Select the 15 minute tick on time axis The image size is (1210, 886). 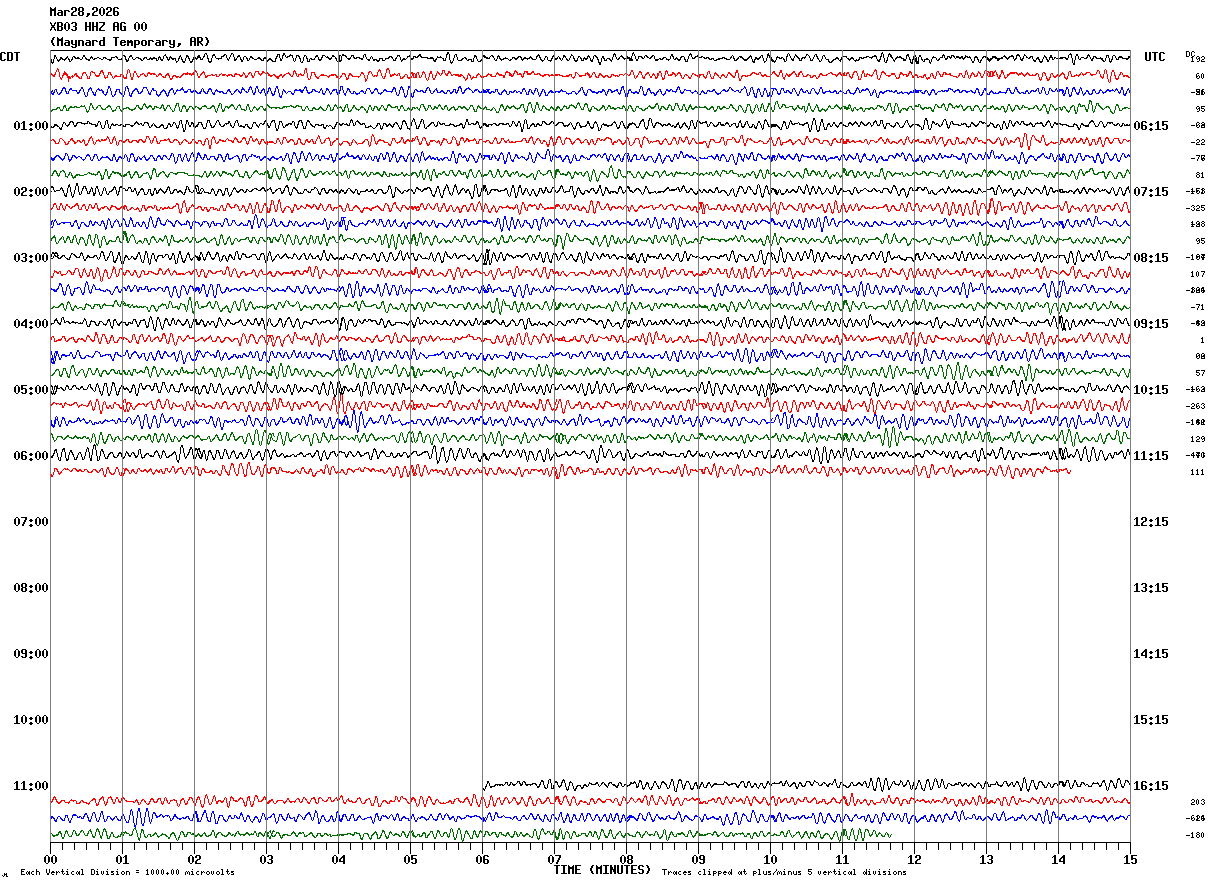coord(1130,859)
